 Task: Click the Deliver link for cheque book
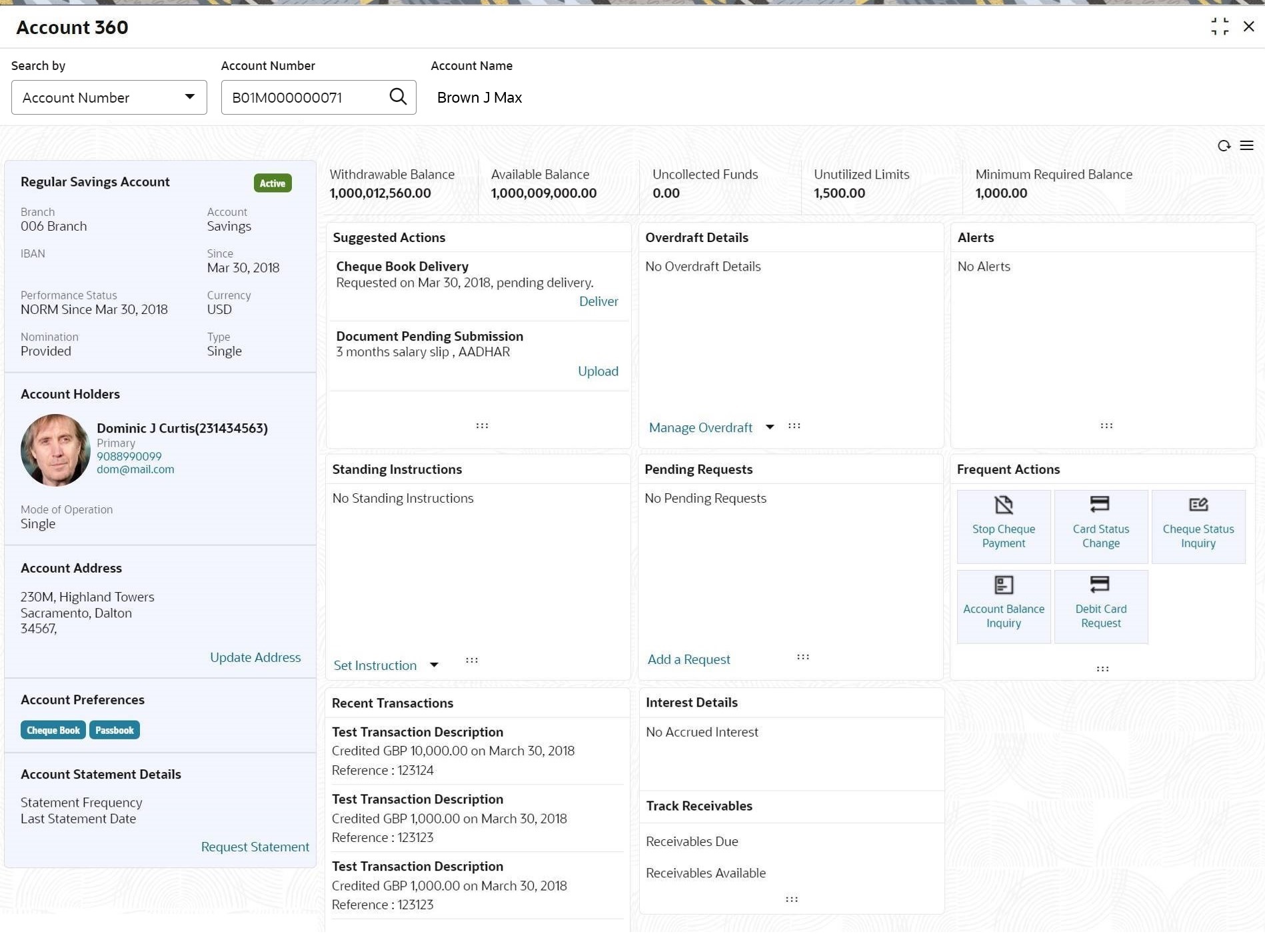coord(599,301)
